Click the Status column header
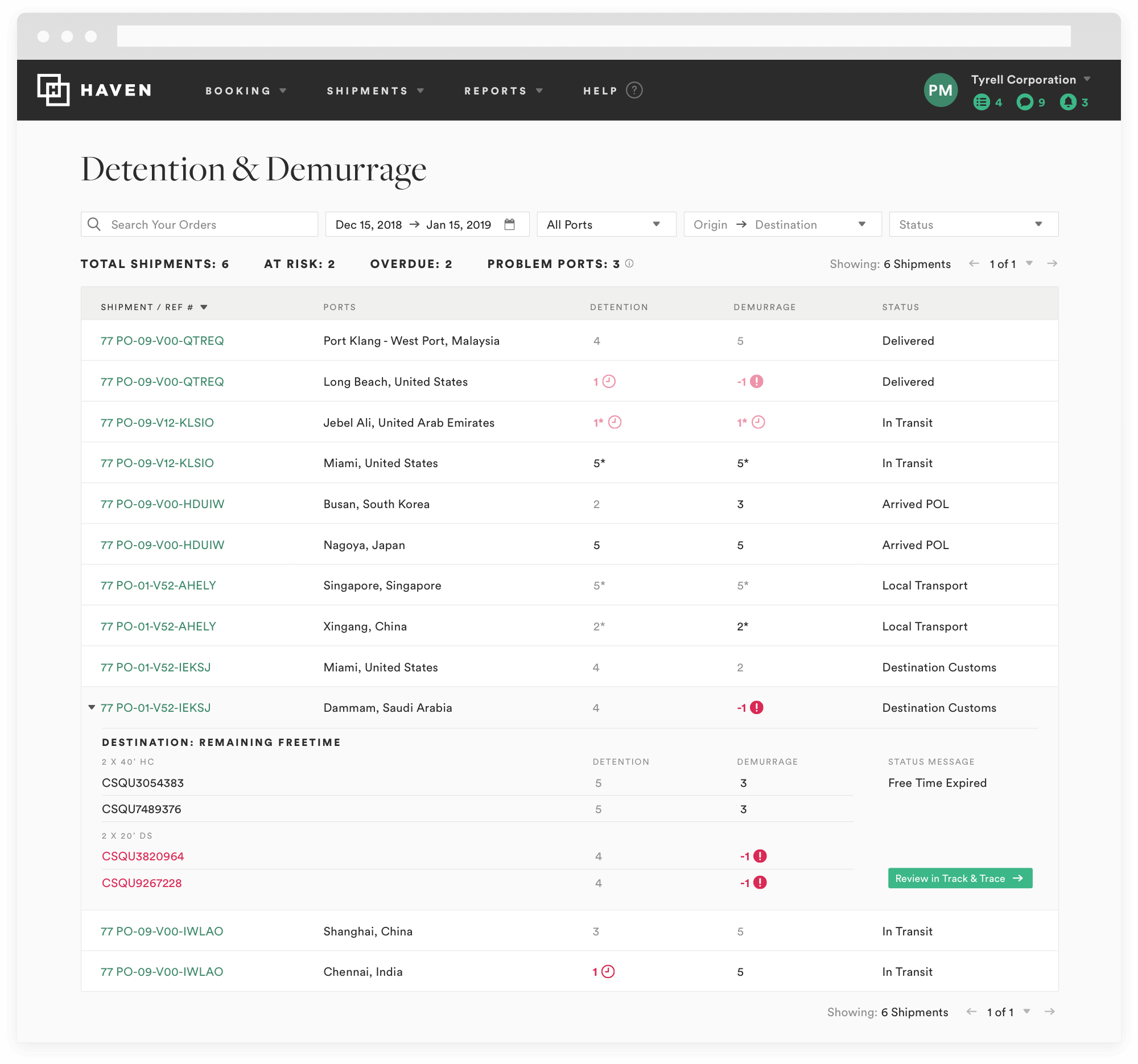 tap(900, 308)
